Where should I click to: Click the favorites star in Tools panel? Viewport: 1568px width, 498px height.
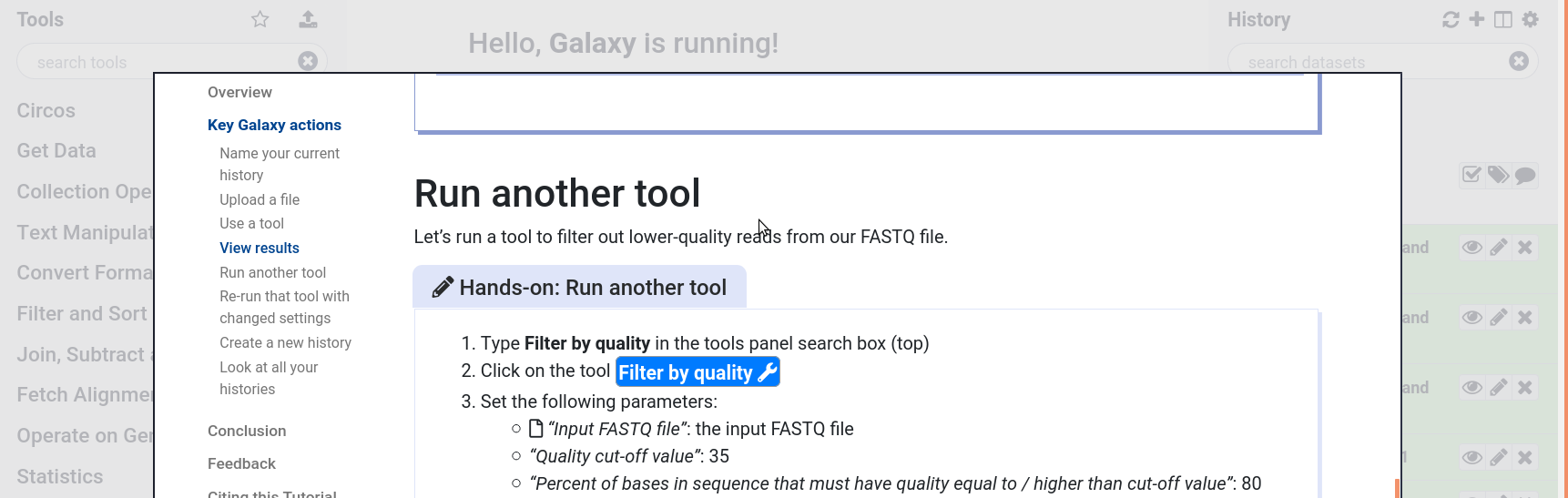[x=260, y=19]
